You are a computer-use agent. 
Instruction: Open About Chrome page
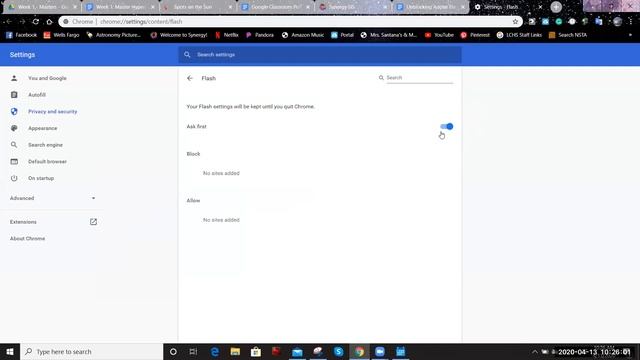point(27,238)
